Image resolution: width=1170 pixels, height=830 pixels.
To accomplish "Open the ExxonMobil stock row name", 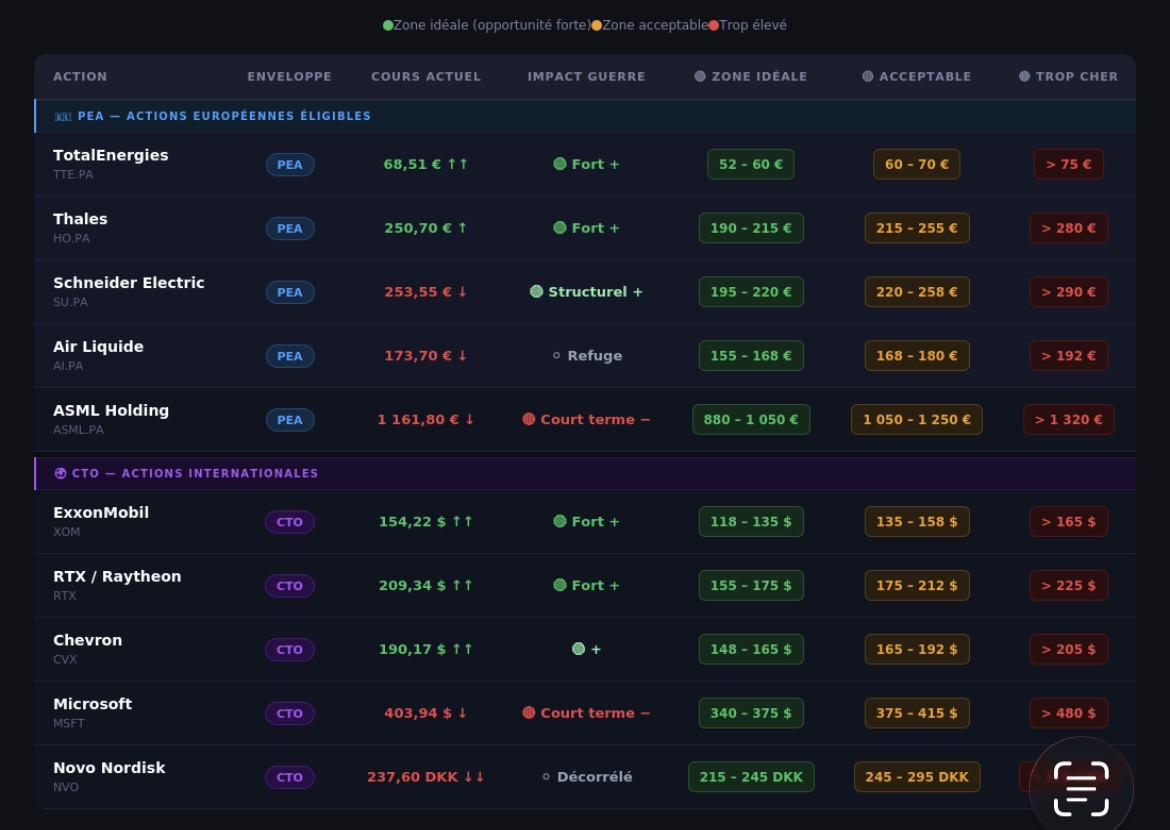I will coord(101,512).
